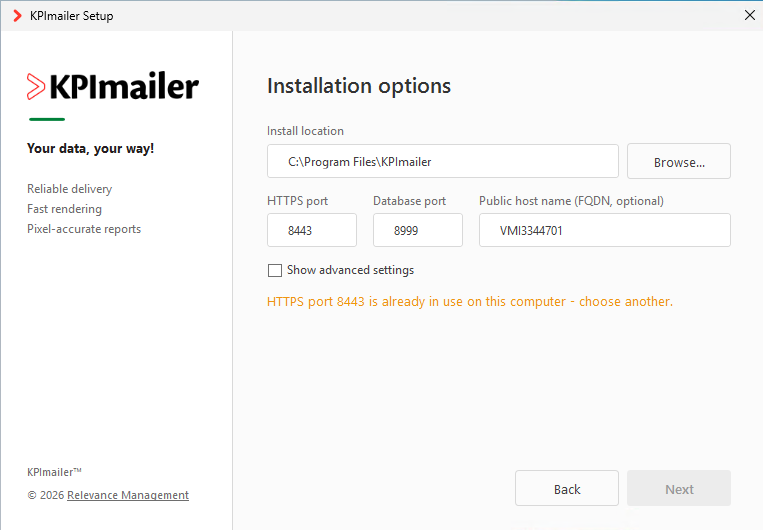Open the Browse... folder picker
Screen dimensions: 763x530
pos(679,161)
